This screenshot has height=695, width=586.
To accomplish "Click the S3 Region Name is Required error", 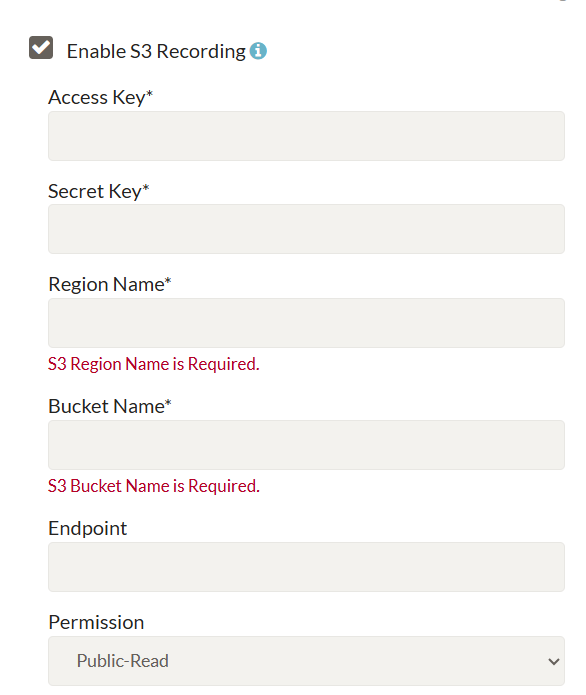I will (x=154, y=364).
